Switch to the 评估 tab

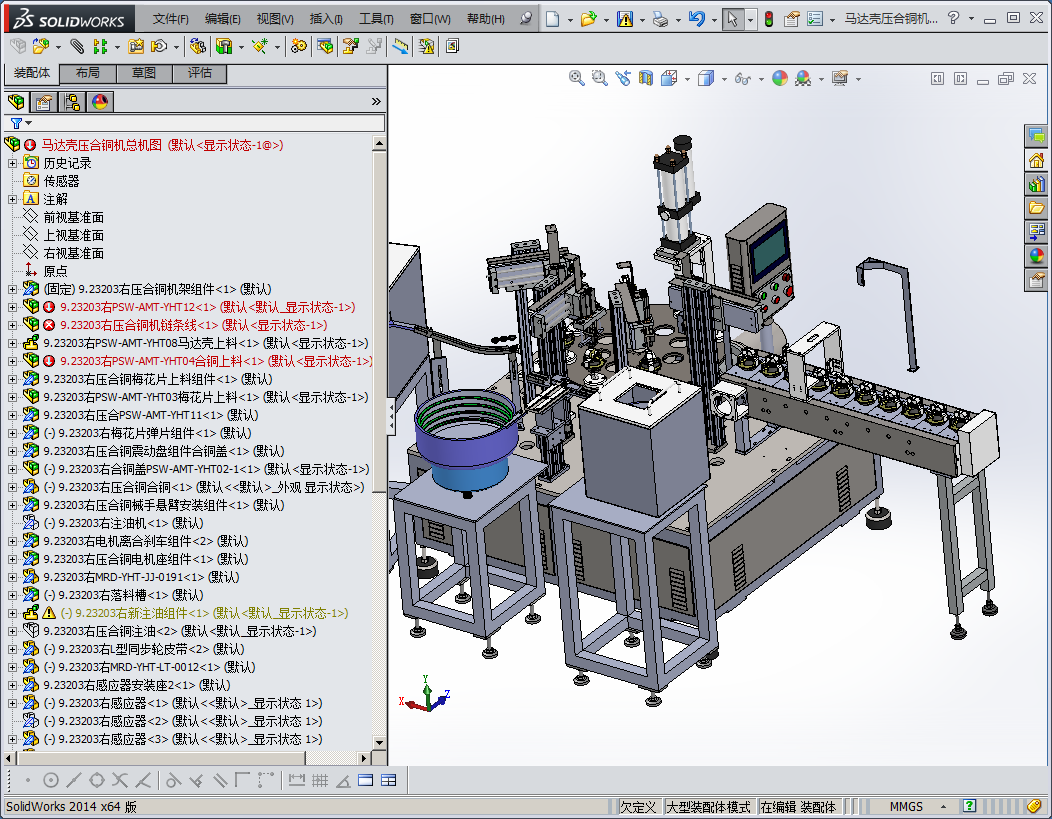click(199, 73)
